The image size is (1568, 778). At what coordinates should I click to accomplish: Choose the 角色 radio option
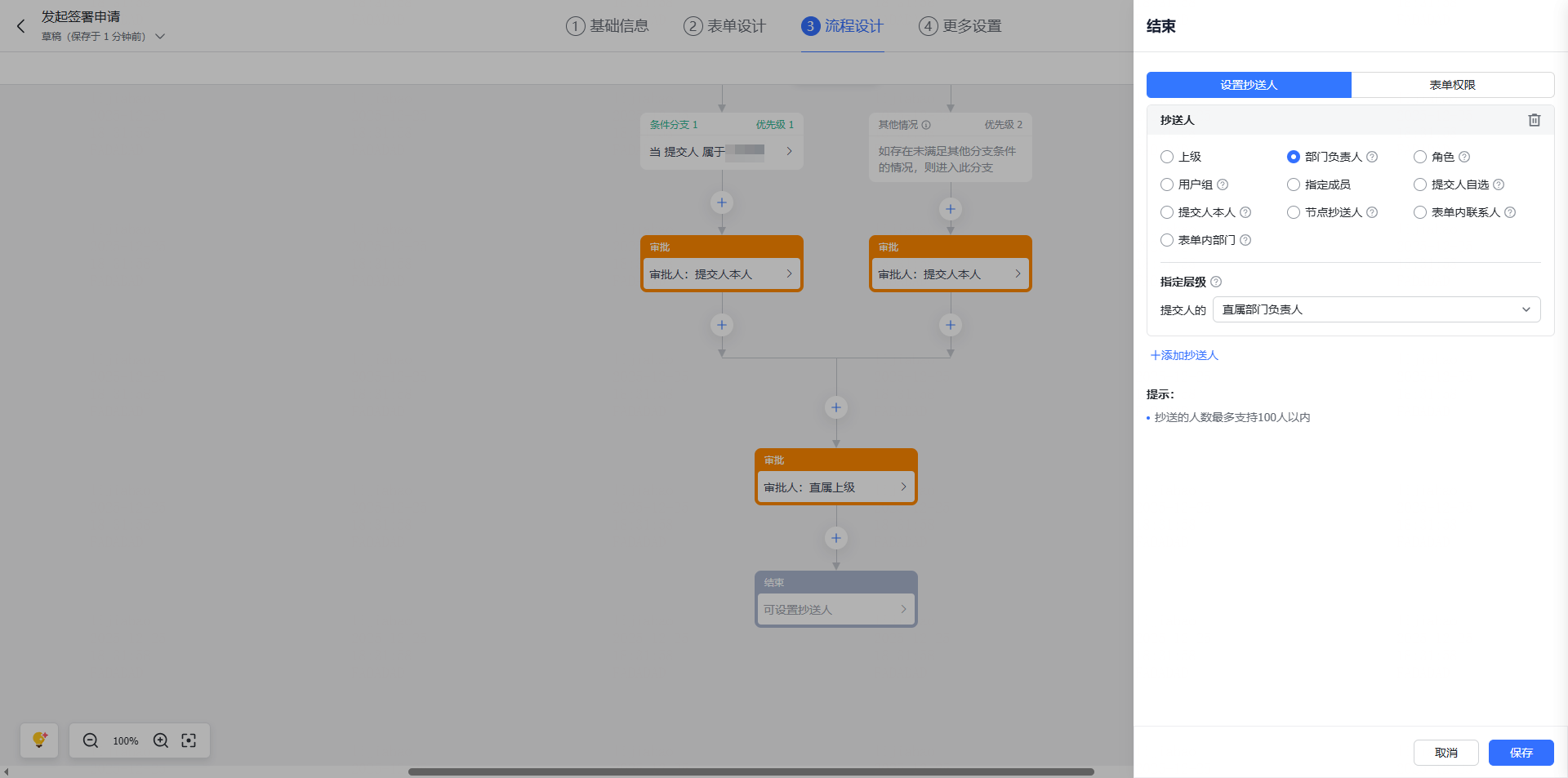coord(1420,157)
